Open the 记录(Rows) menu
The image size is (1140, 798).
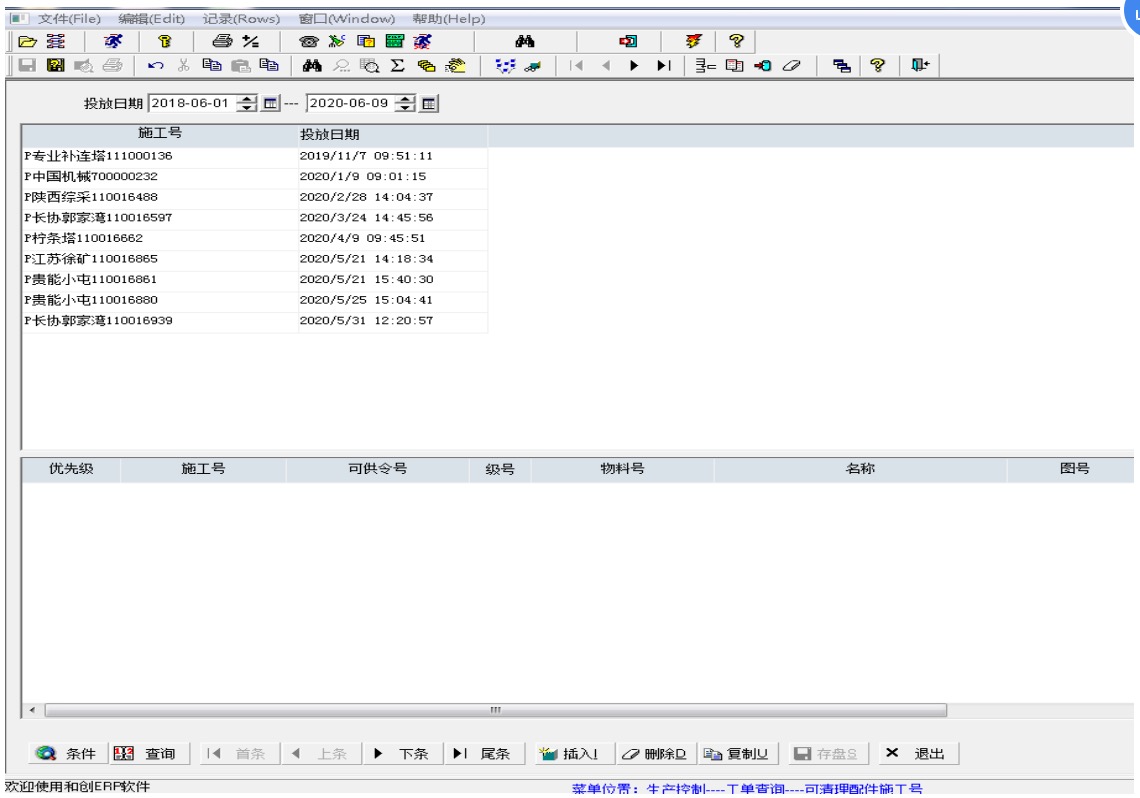(241, 19)
